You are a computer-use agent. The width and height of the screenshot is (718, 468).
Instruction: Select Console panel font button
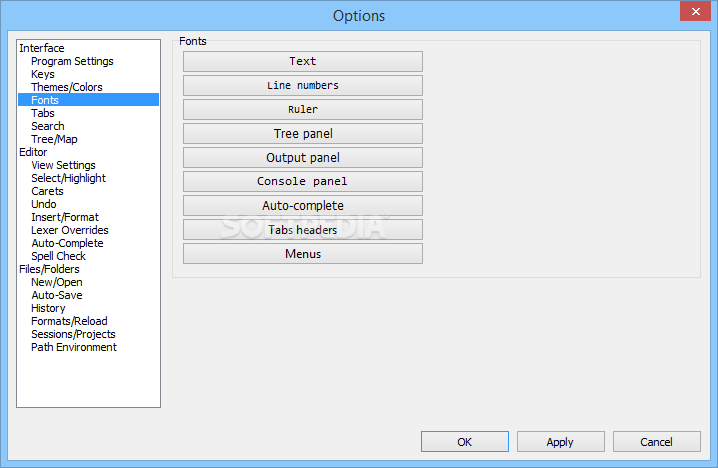click(302, 182)
